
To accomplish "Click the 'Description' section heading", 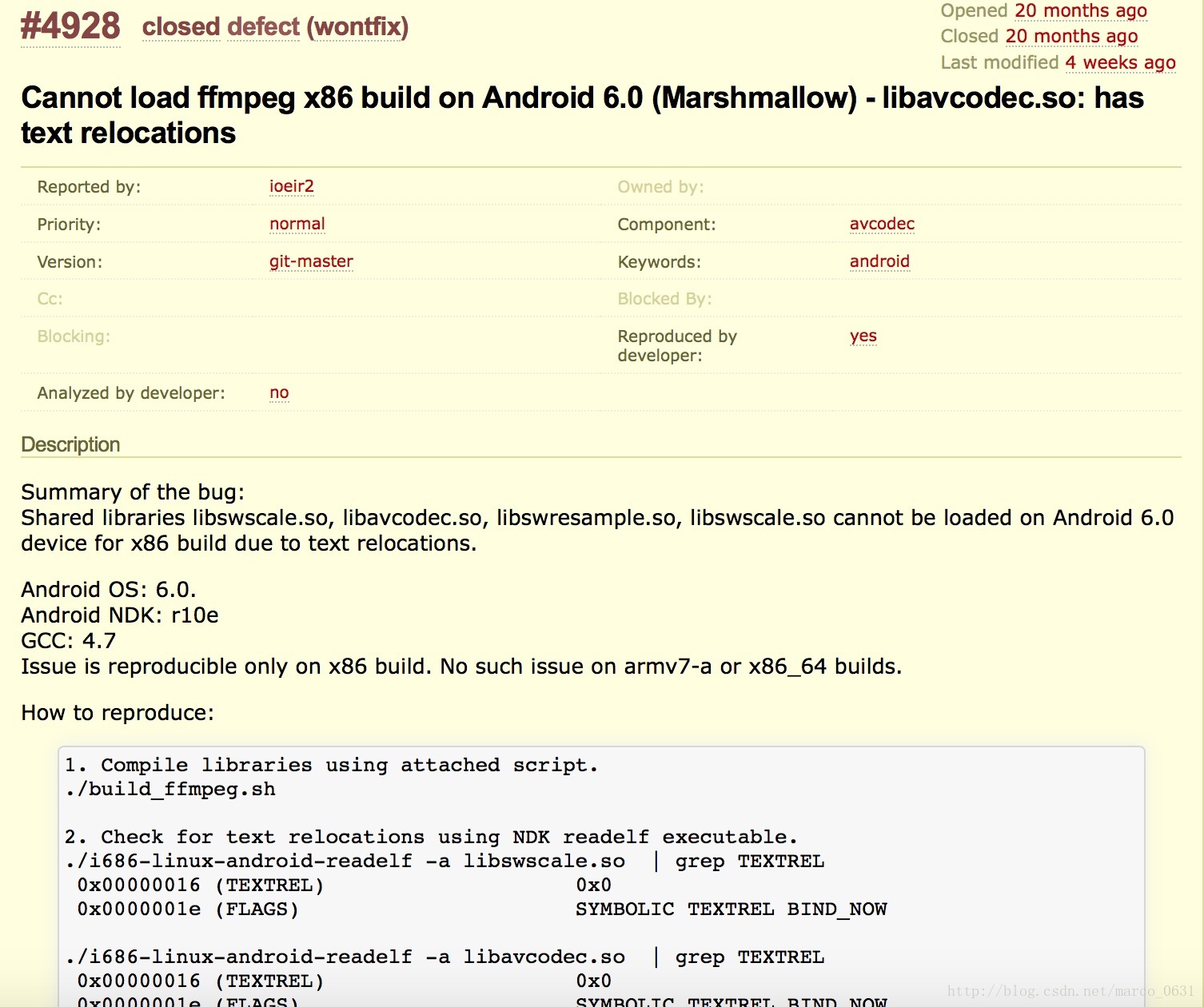I will [x=70, y=444].
